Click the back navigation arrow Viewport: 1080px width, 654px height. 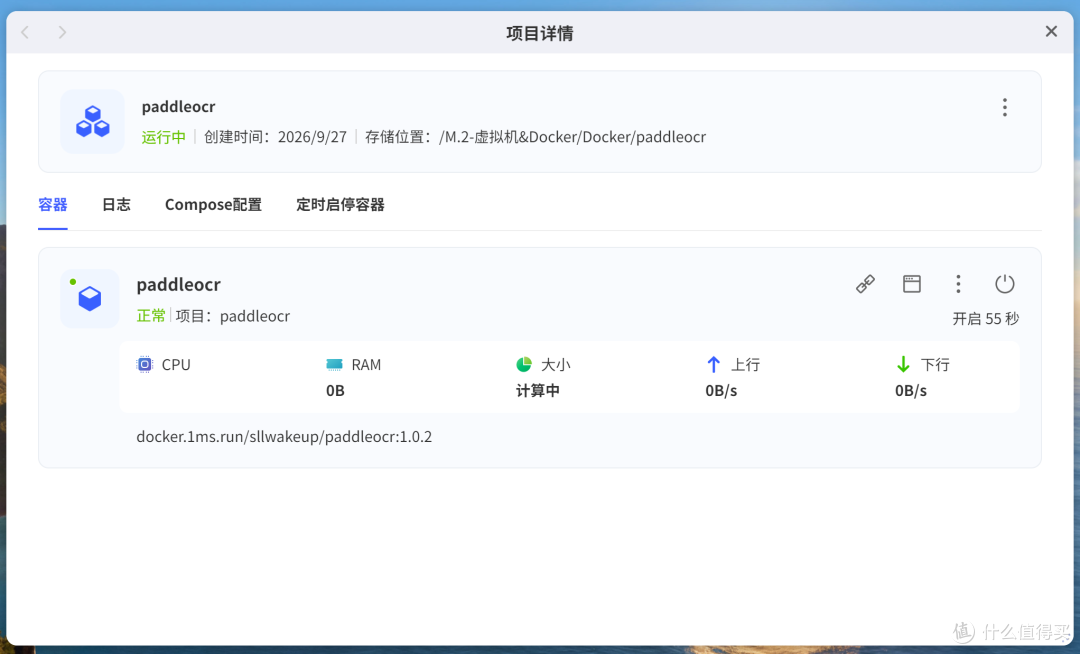coord(25,32)
